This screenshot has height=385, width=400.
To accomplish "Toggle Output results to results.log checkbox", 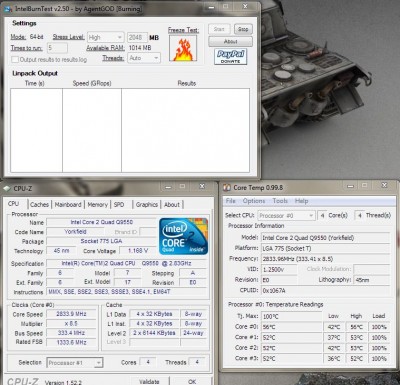I will pos(15,59).
